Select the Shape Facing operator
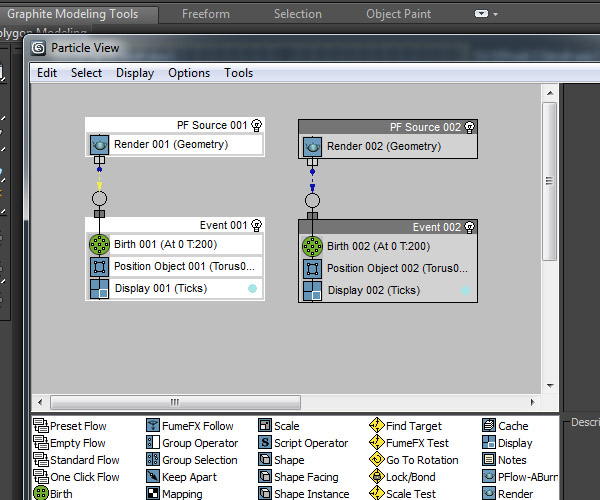This screenshot has height=500, width=600. pyautogui.click(x=298, y=477)
